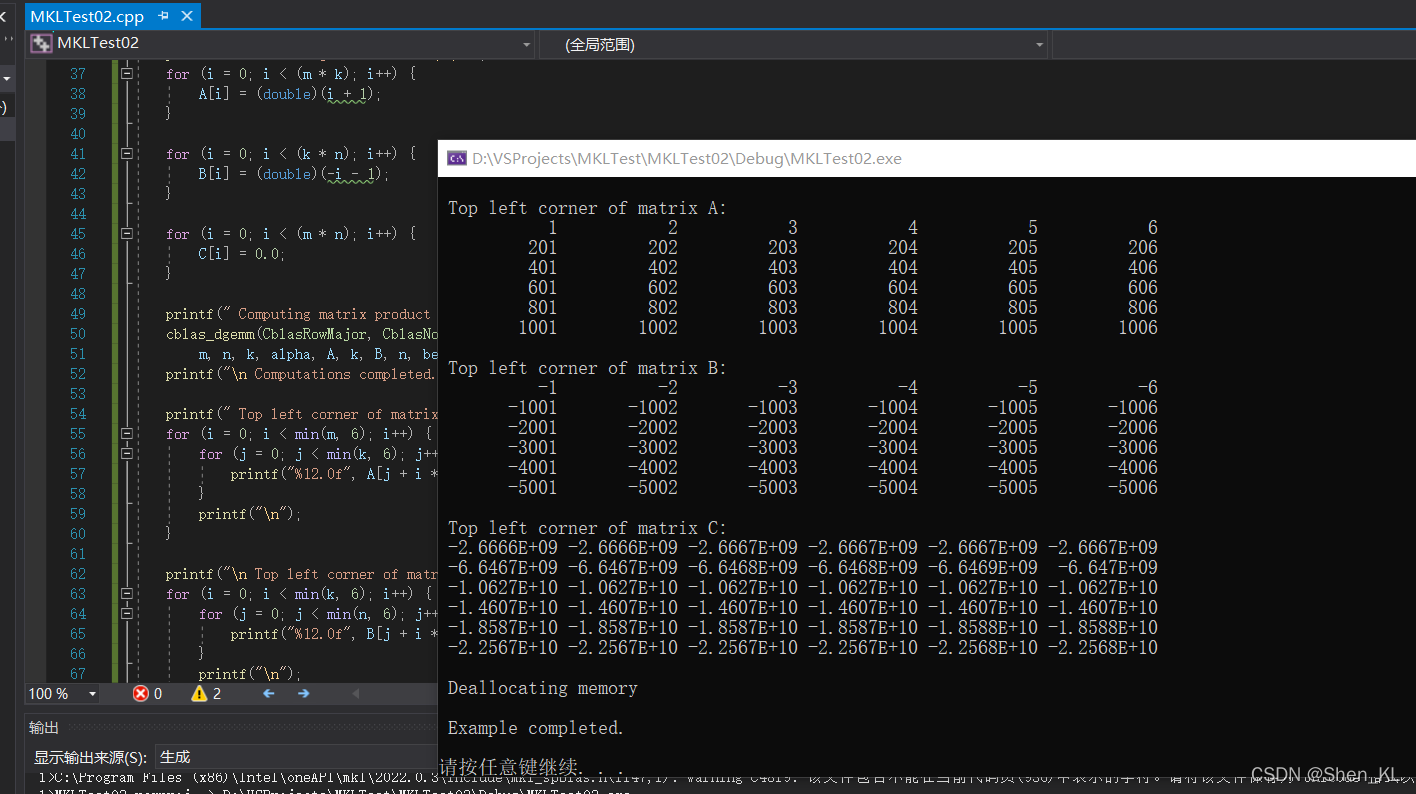Click the C[i] = 0.0; code line
This screenshot has width=1416, height=794.
click(241, 254)
